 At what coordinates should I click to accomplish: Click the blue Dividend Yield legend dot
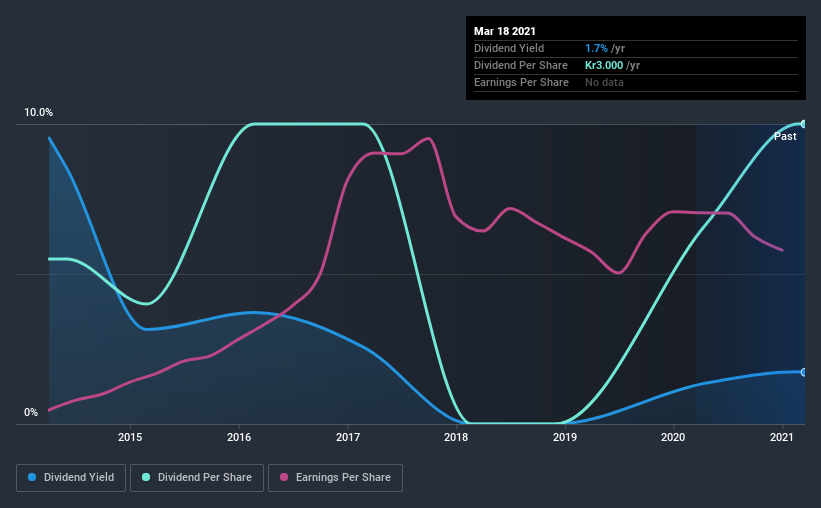coord(32,477)
